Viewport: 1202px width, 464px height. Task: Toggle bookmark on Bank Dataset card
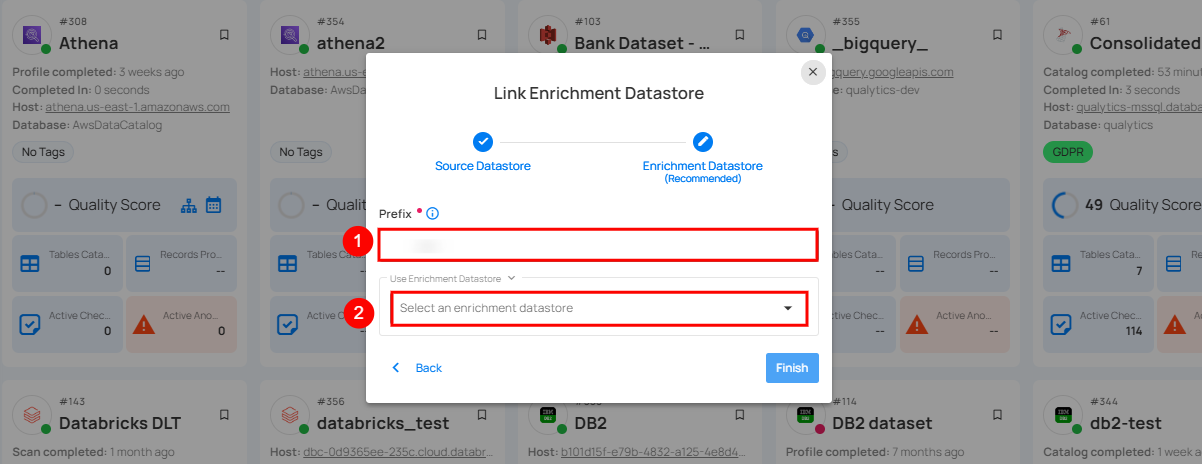pos(741,35)
